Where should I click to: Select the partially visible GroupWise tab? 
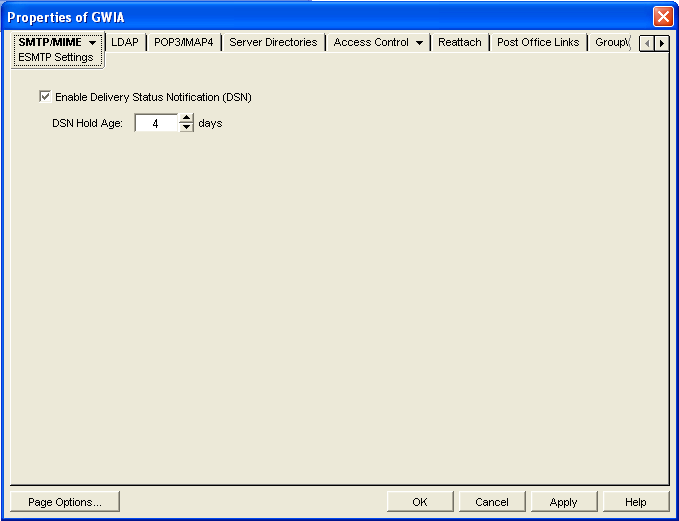click(612, 42)
